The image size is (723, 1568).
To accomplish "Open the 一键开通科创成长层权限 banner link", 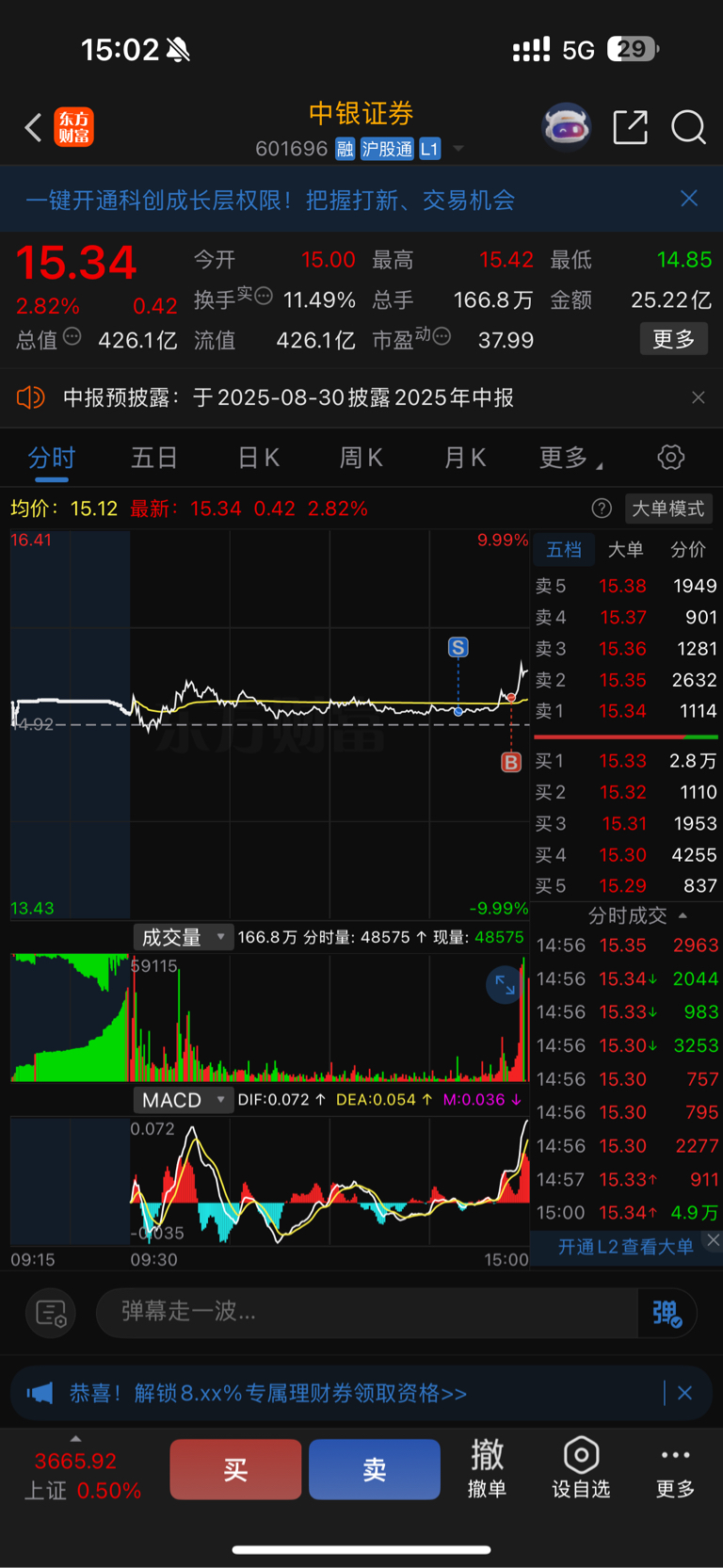I will 270,200.
